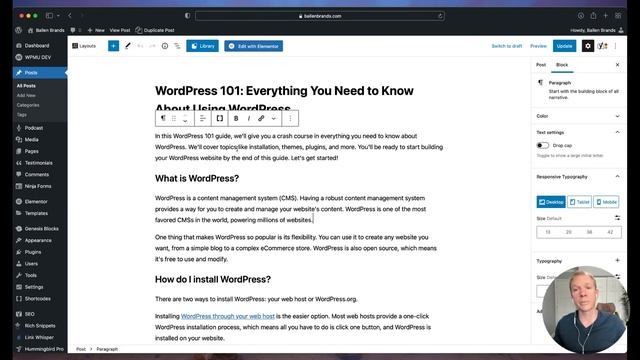Screen dimensions: 640x360
Task: Open Appearance in the admin menu
Action: (x=38, y=240)
